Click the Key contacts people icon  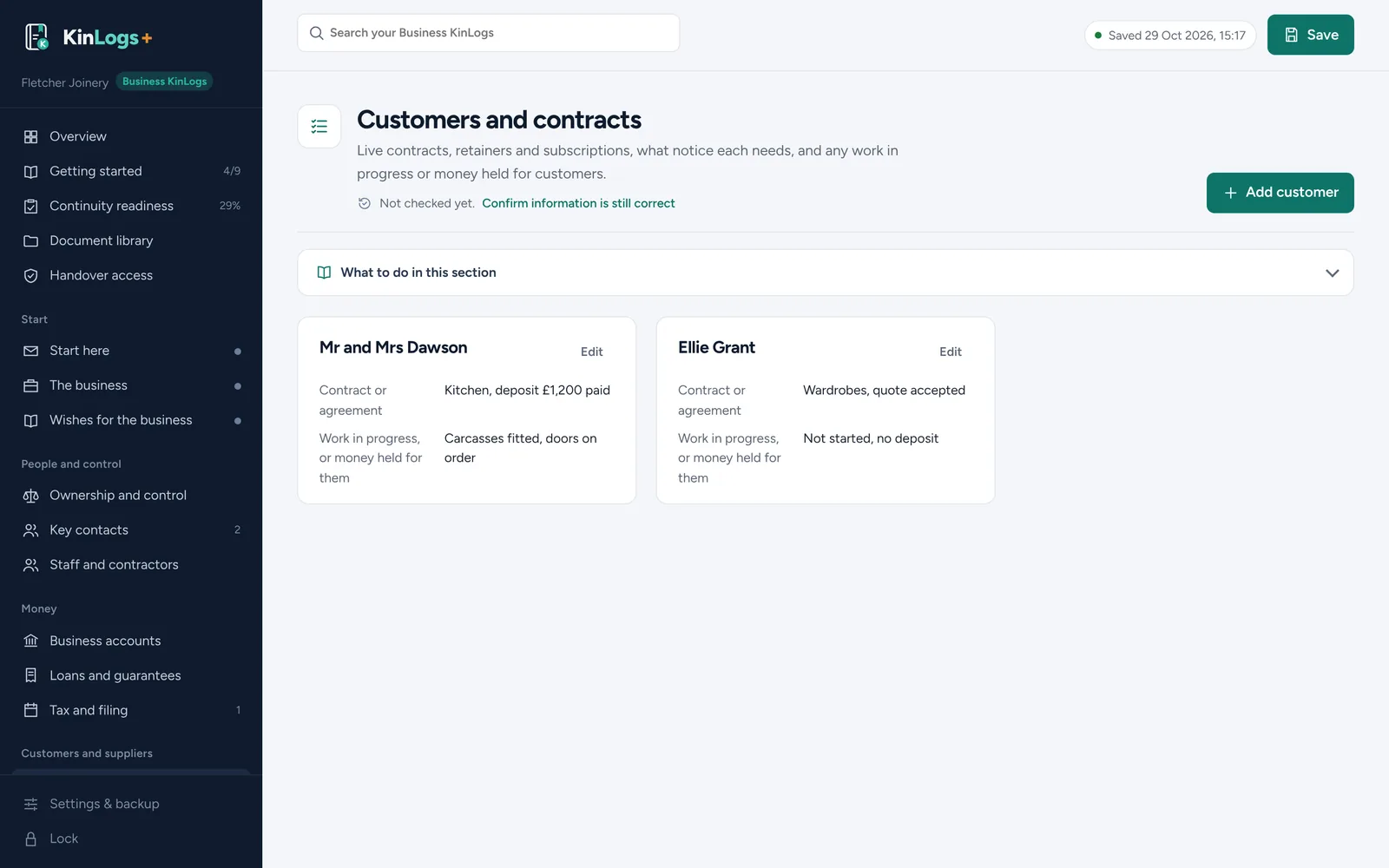pyautogui.click(x=31, y=530)
